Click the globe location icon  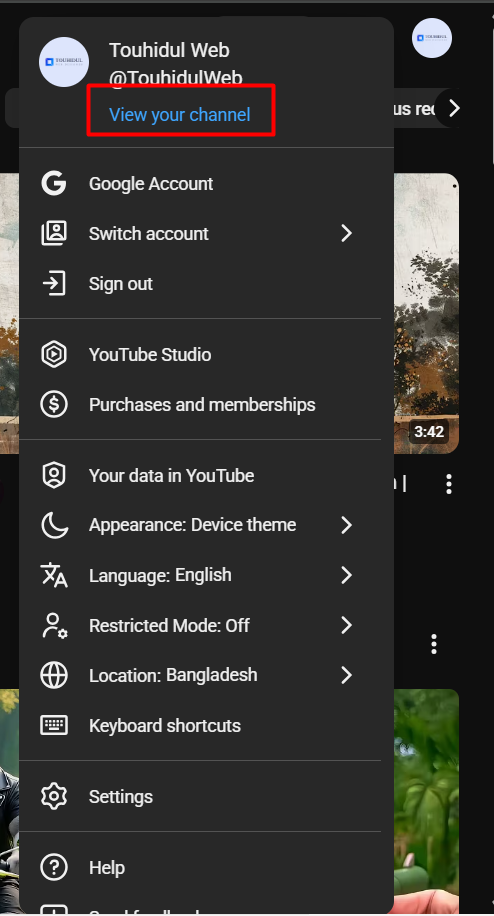[54, 675]
